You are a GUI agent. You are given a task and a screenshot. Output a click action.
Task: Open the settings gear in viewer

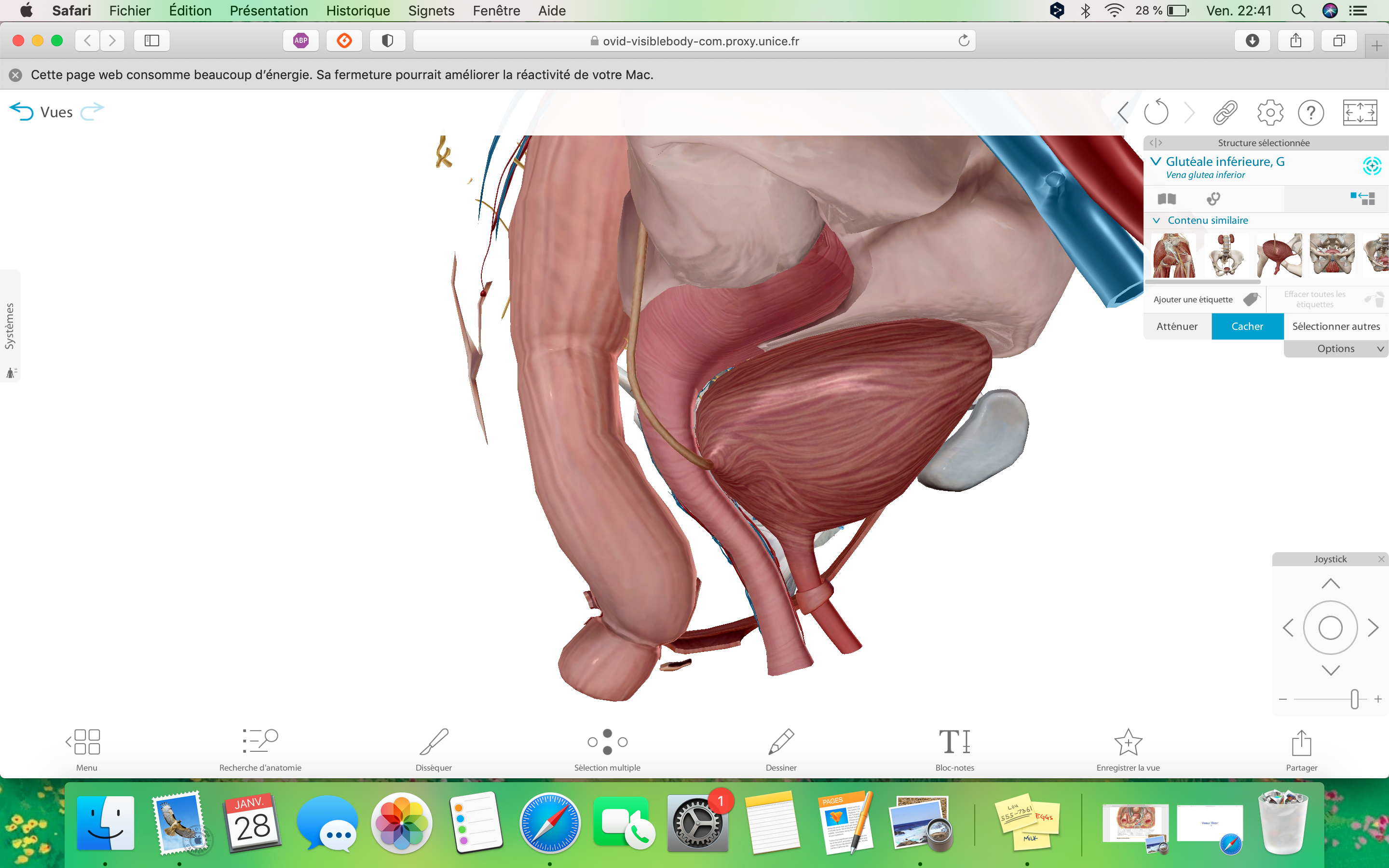click(1269, 112)
